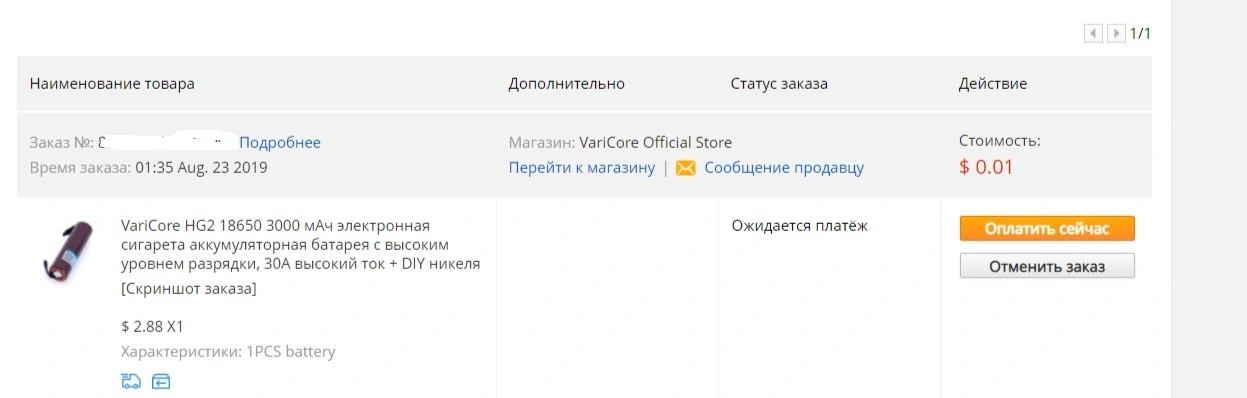This screenshot has width=1247, height=398.
Task: Select the price text $ 2.88 X1
Action: point(152,326)
